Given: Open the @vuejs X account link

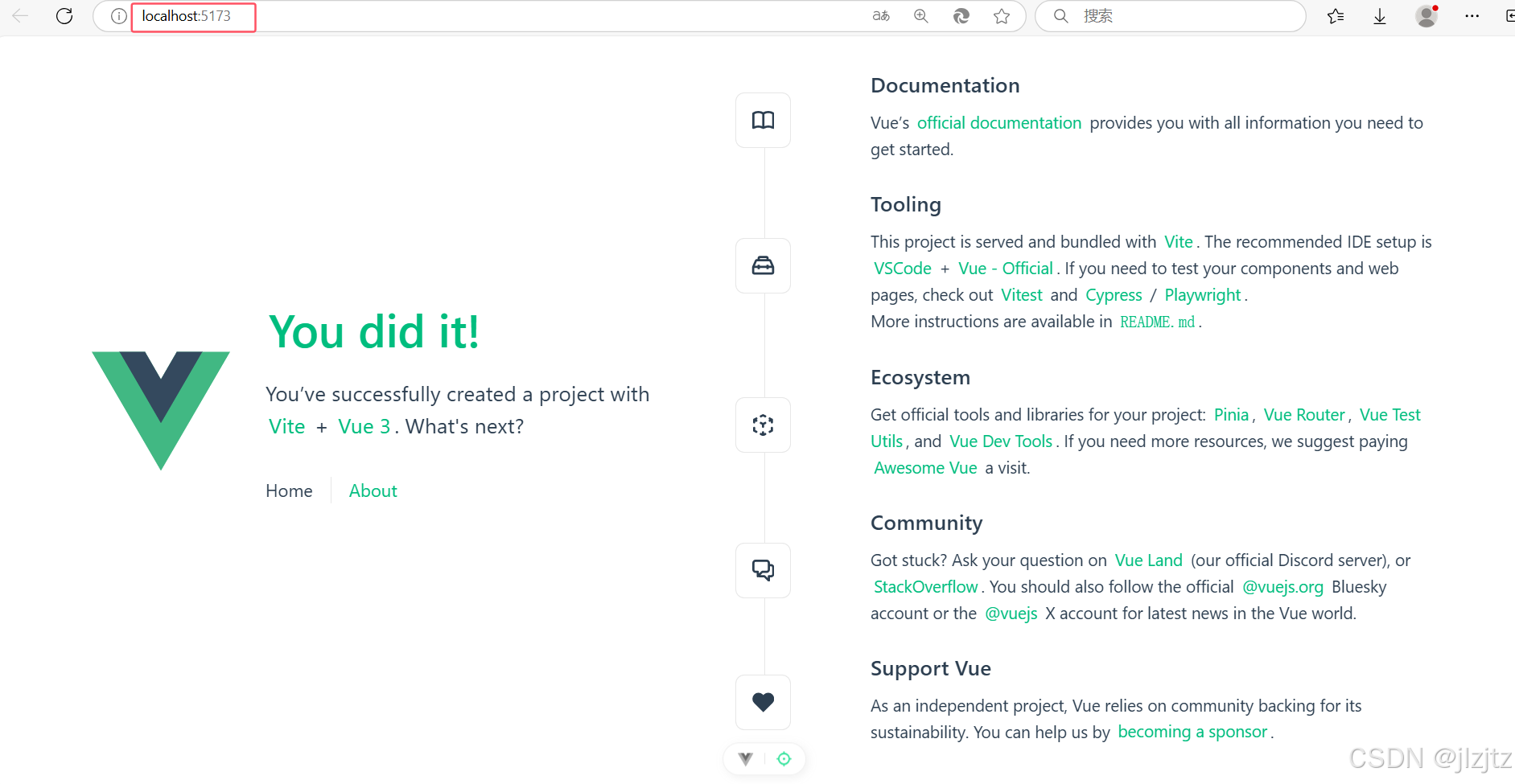Looking at the screenshot, I should [1011, 614].
